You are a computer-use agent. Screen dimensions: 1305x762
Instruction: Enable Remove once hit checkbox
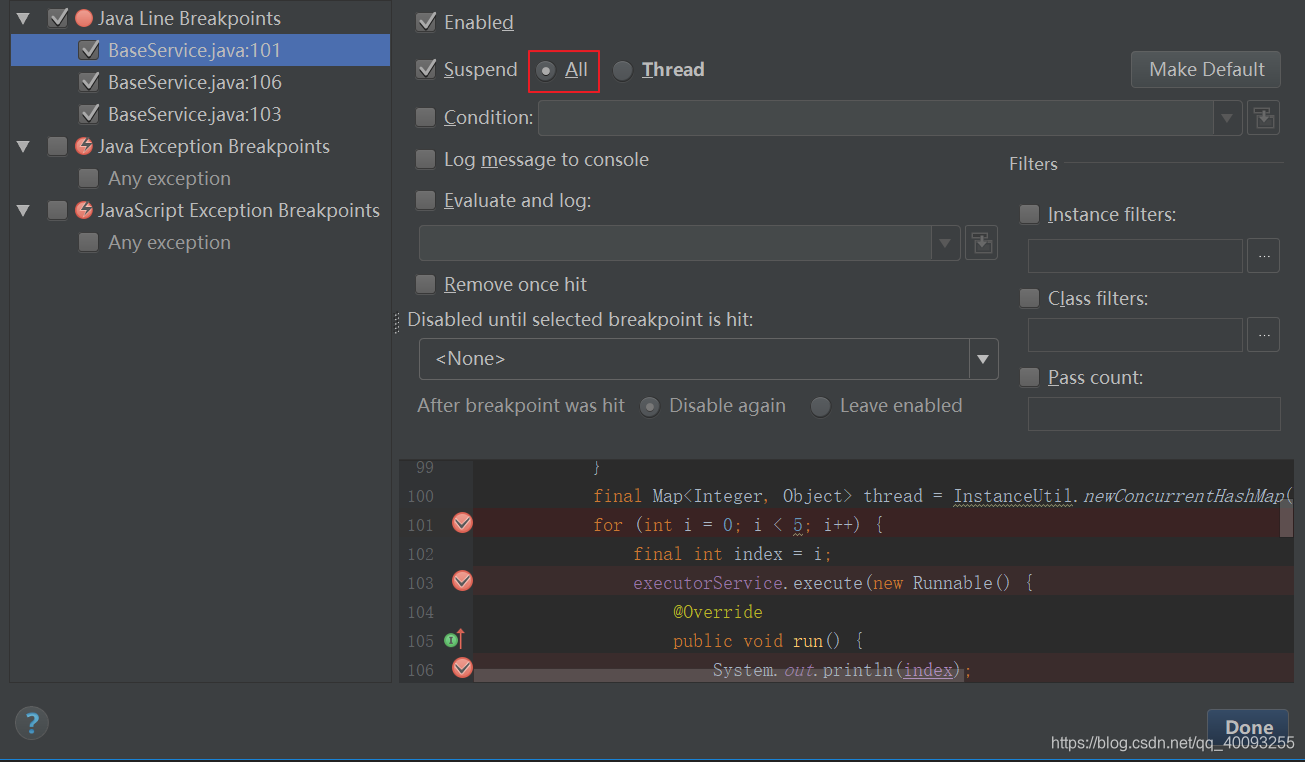pos(426,284)
